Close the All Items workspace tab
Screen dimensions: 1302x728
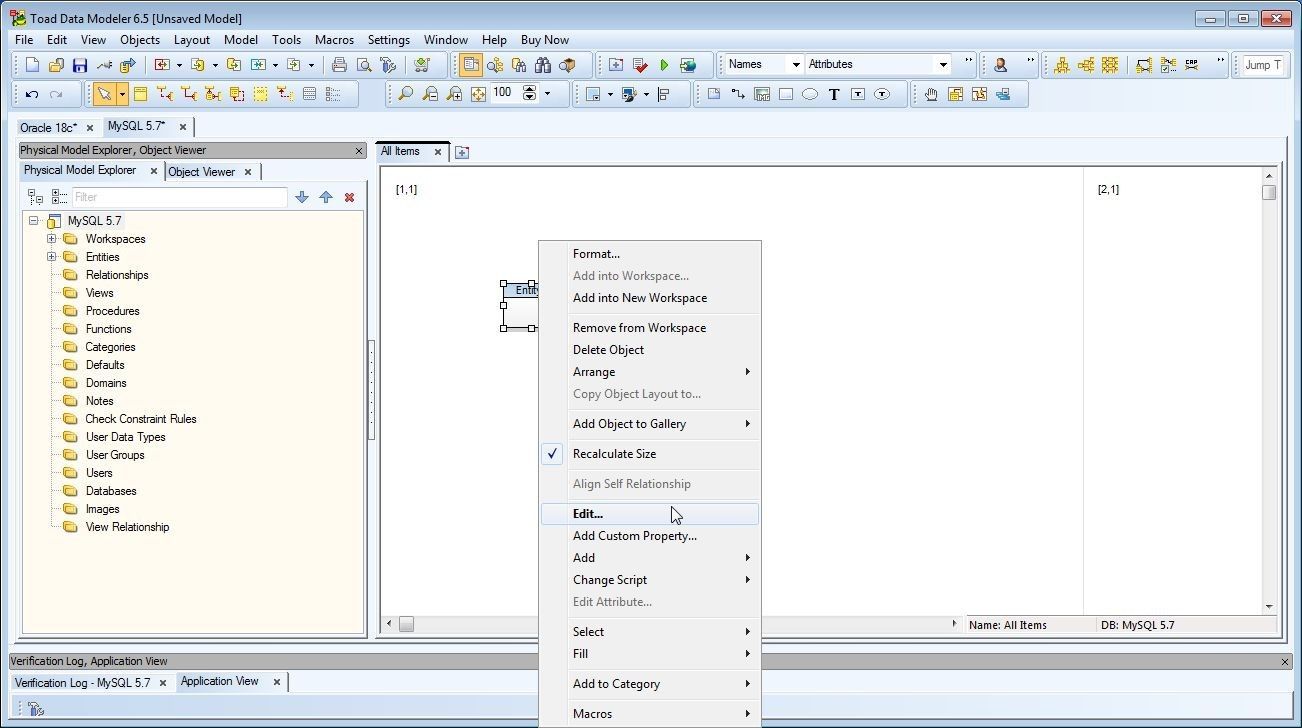click(x=437, y=152)
